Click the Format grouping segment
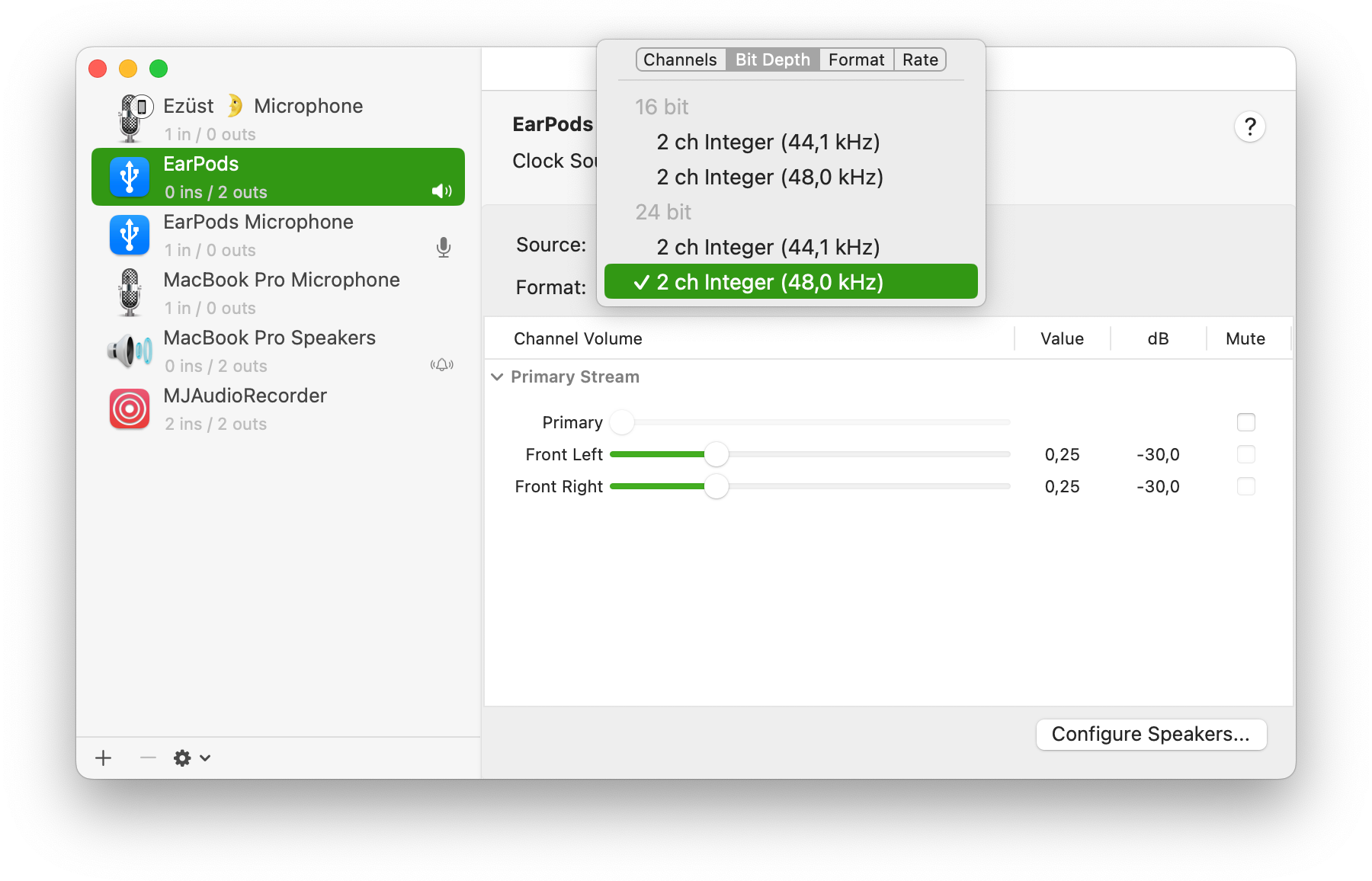Image resolution: width=1372 pixels, height=881 pixels. tap(856, 59)
